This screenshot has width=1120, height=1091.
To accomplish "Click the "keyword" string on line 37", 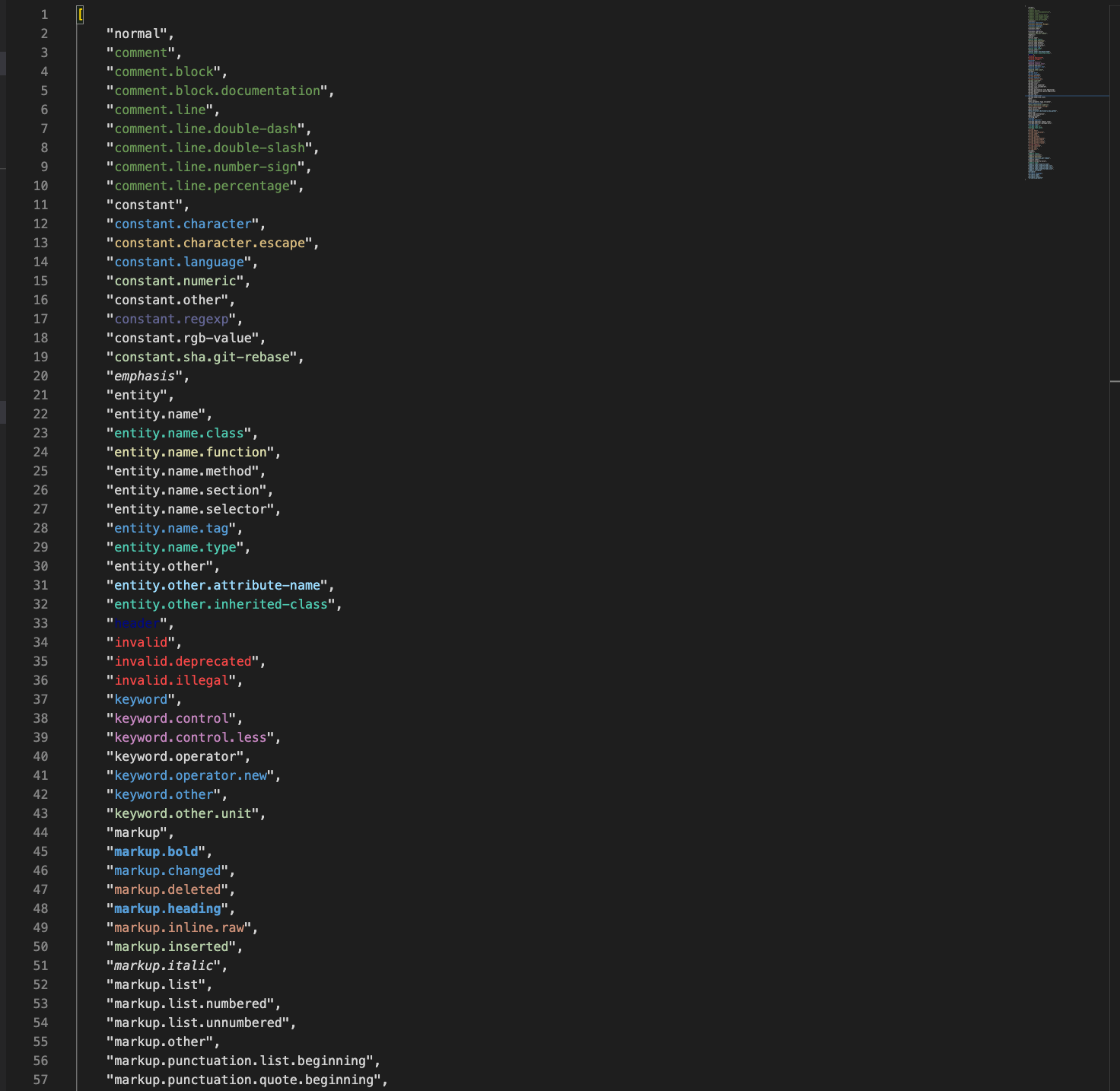I will 141,699.
